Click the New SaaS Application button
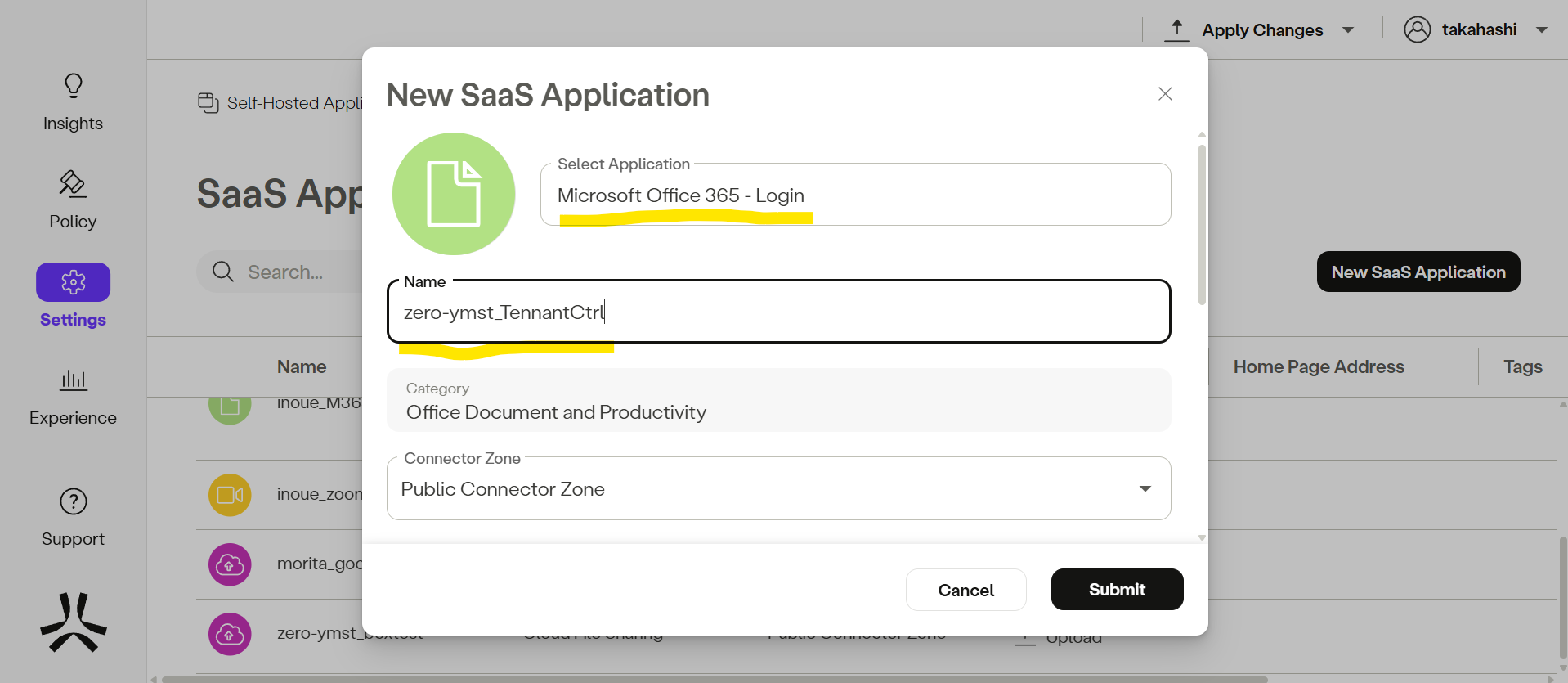This screenshot has height=683, width=1568. [1418, 272]
